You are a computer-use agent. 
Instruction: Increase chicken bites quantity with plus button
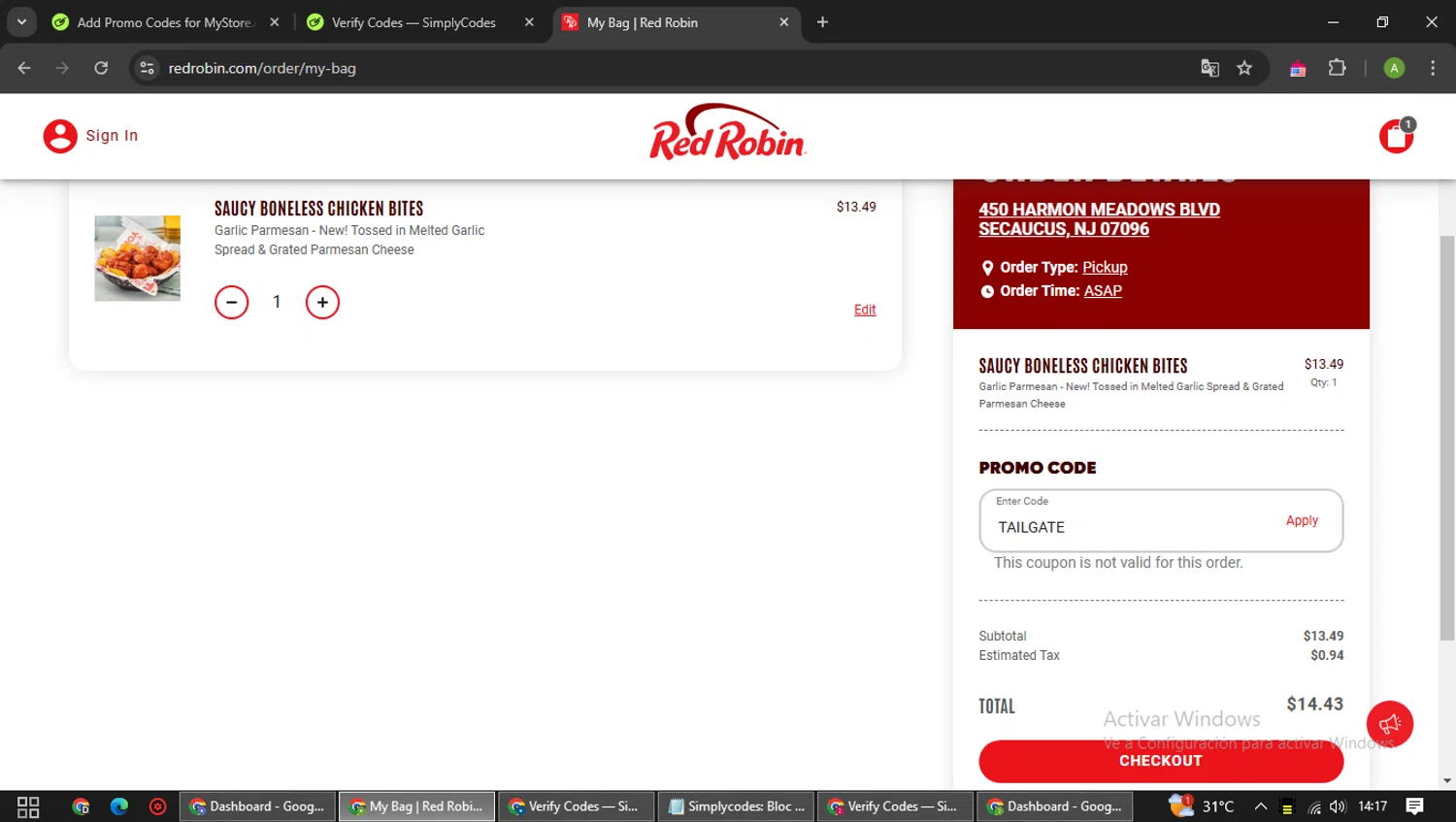[322, 302]
